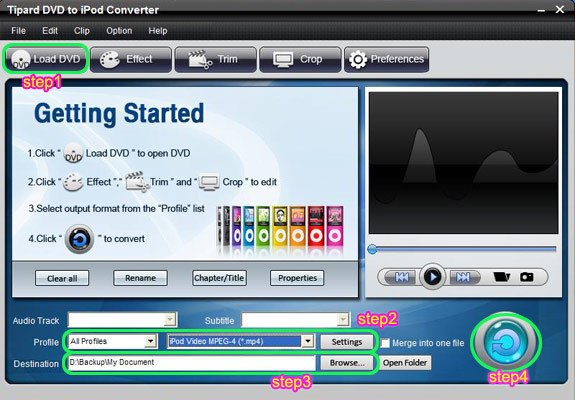Click the DVD icon in Getting Started step 1
The width and height of the screenshot is (575, 400).
click(73, 153)
